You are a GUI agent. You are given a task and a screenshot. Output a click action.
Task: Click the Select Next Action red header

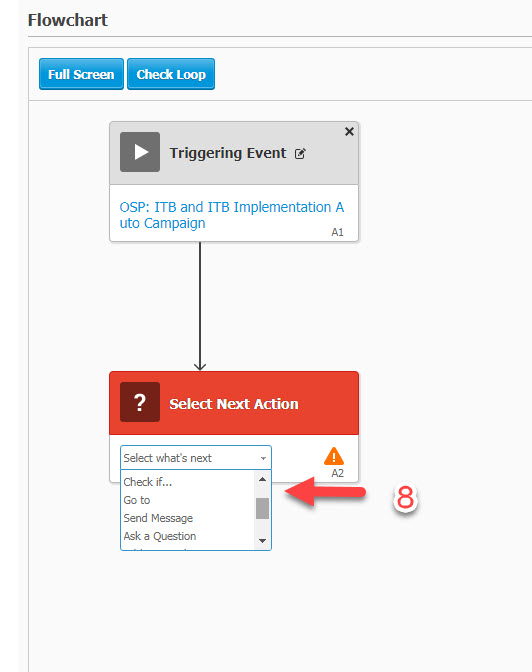coord(234,403)
